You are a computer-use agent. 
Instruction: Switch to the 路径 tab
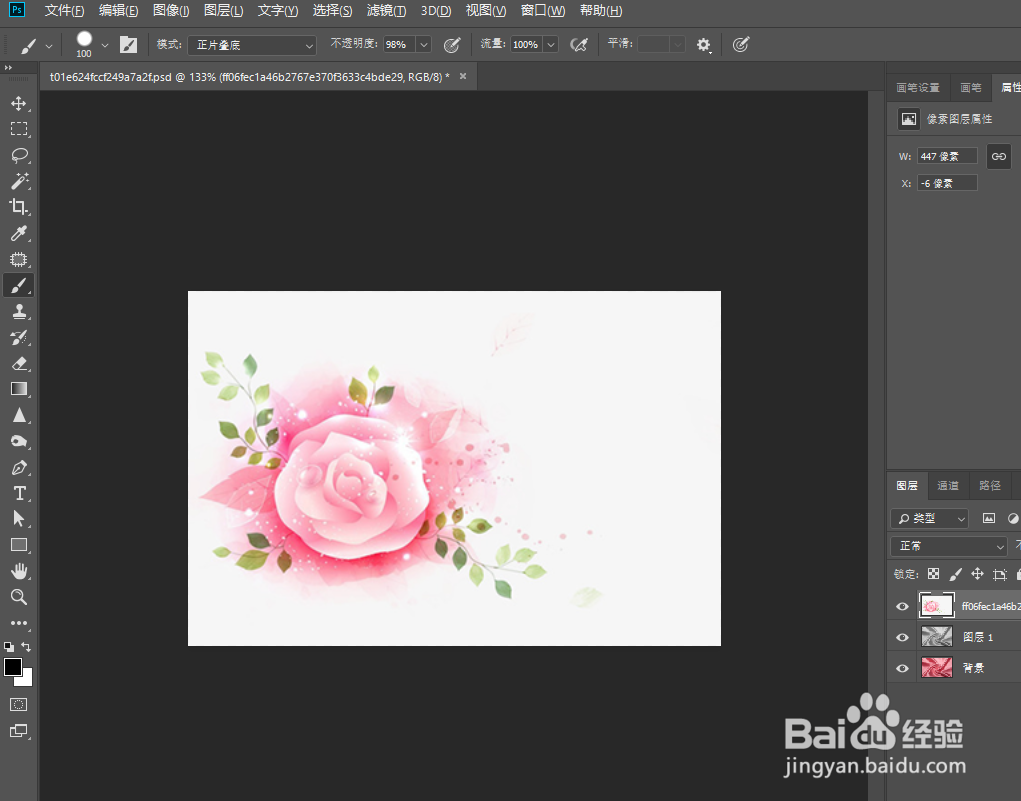tap(990, 485)
